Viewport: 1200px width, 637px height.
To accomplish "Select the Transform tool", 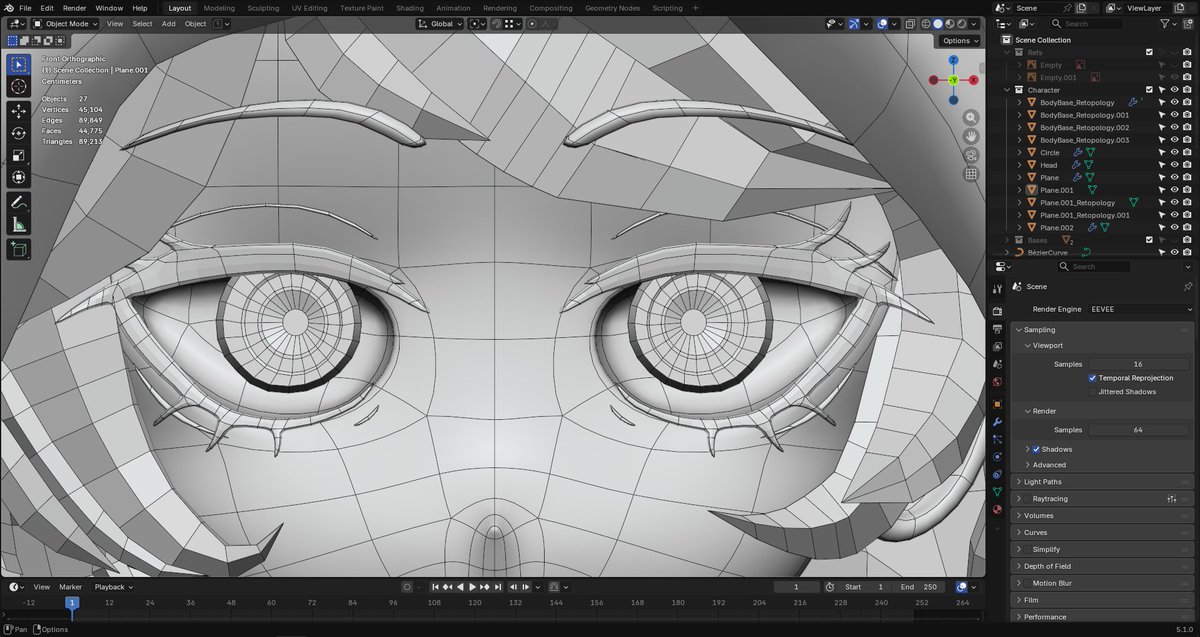I will point(19,177).
